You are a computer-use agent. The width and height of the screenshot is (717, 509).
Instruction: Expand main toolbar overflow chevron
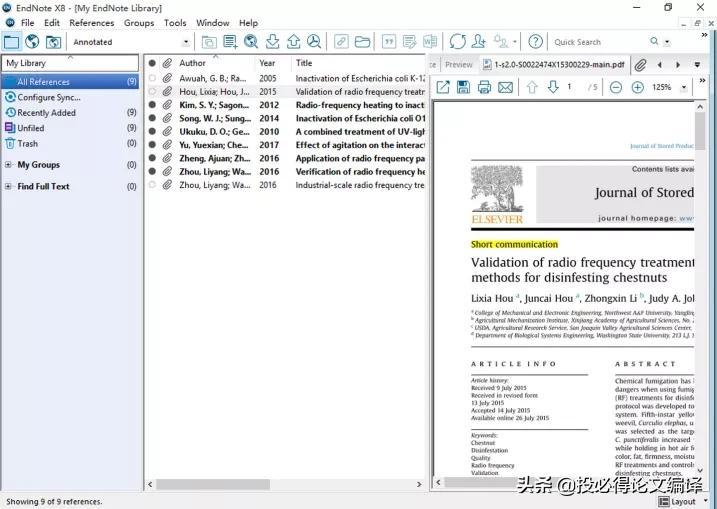coord(705,35)
